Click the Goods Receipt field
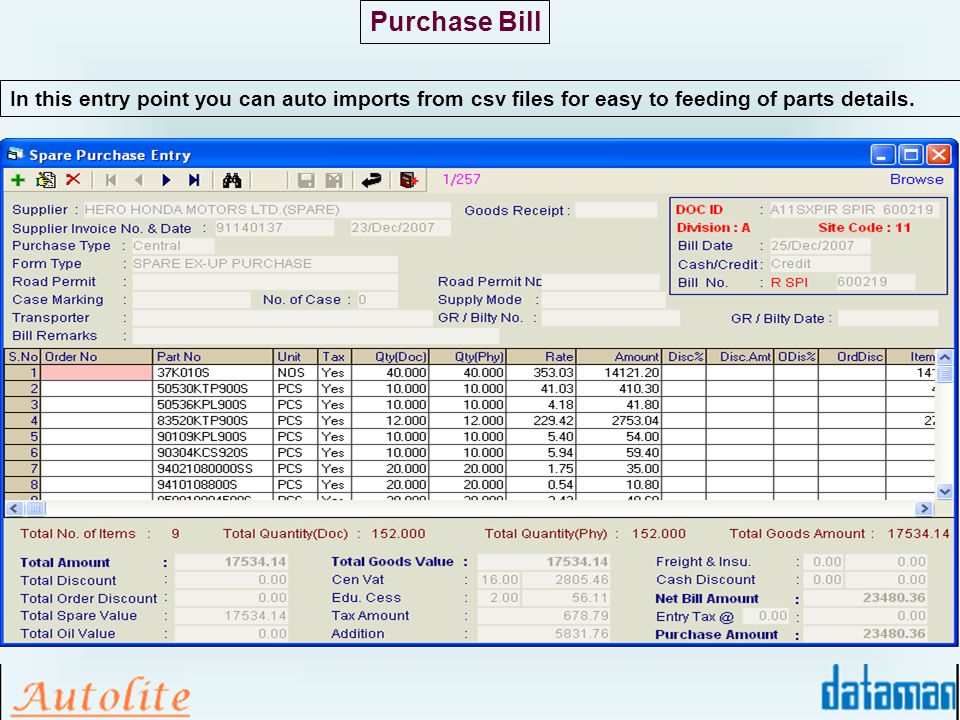Image resolution: width=960 pixels, height=720 pixels. (616, 210)
